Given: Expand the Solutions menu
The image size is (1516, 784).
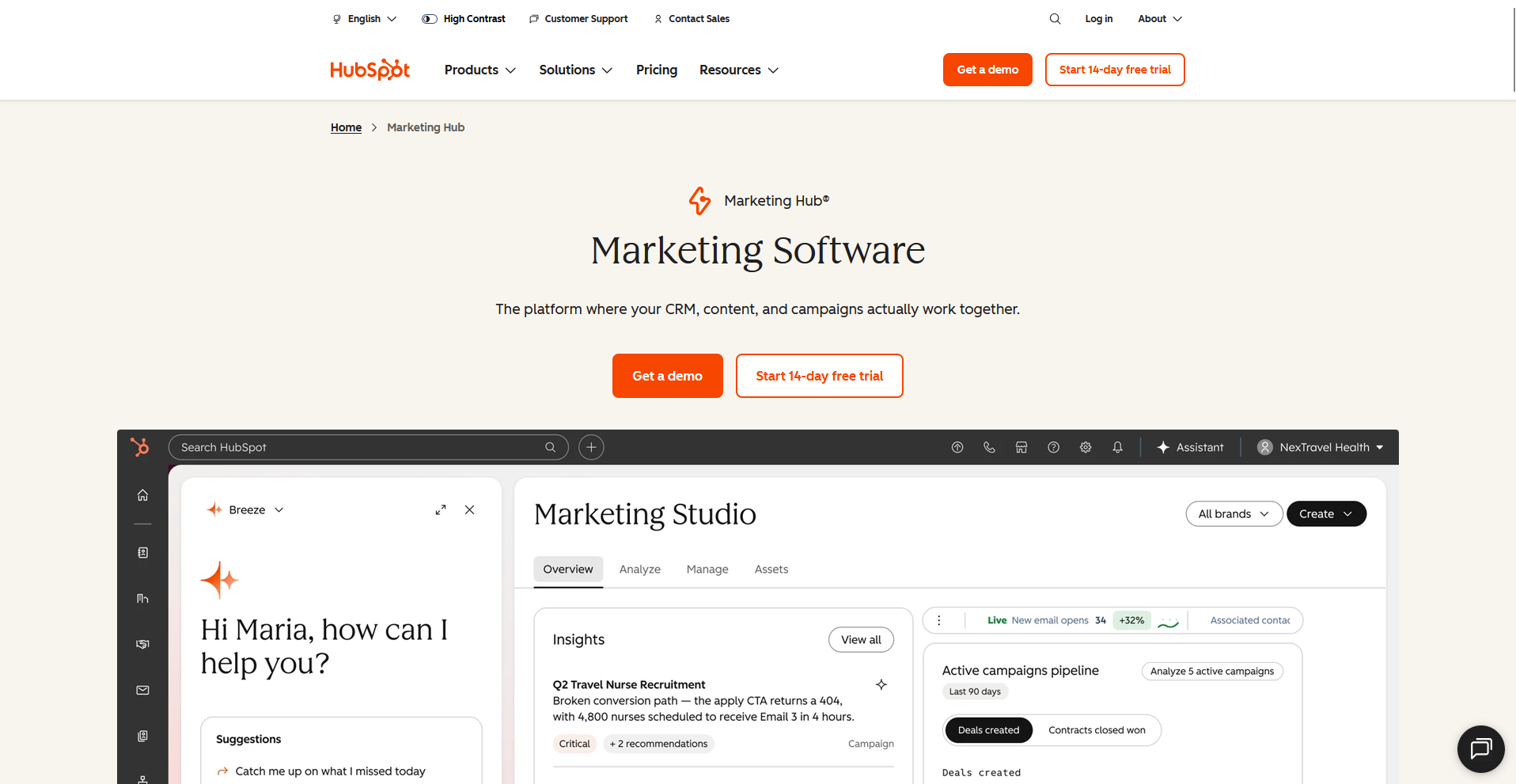Looking at the screenshot, I should click(576, 70).
